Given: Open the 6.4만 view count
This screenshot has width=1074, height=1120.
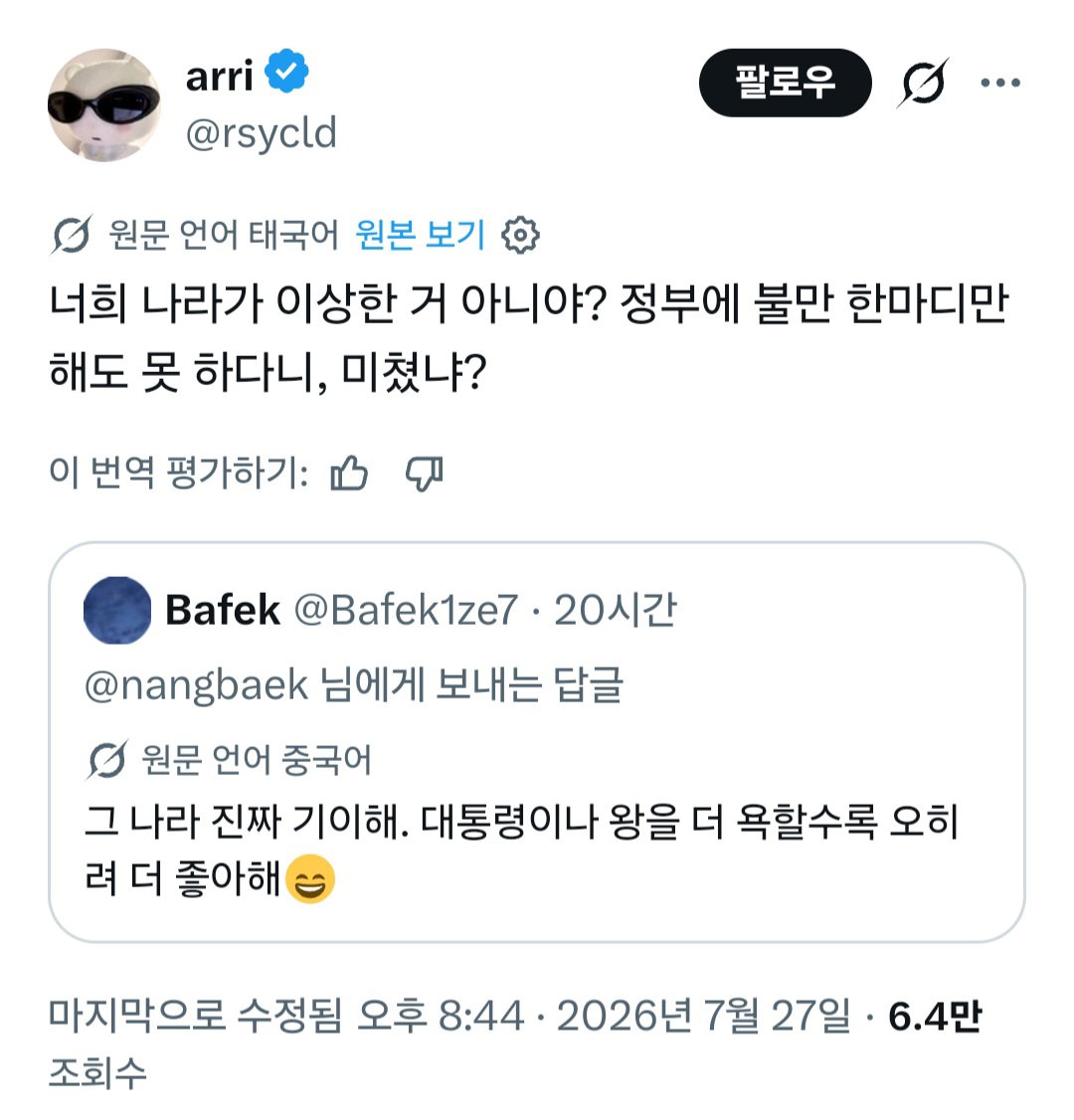Looking at the screenshot, I should point(935,1015).
